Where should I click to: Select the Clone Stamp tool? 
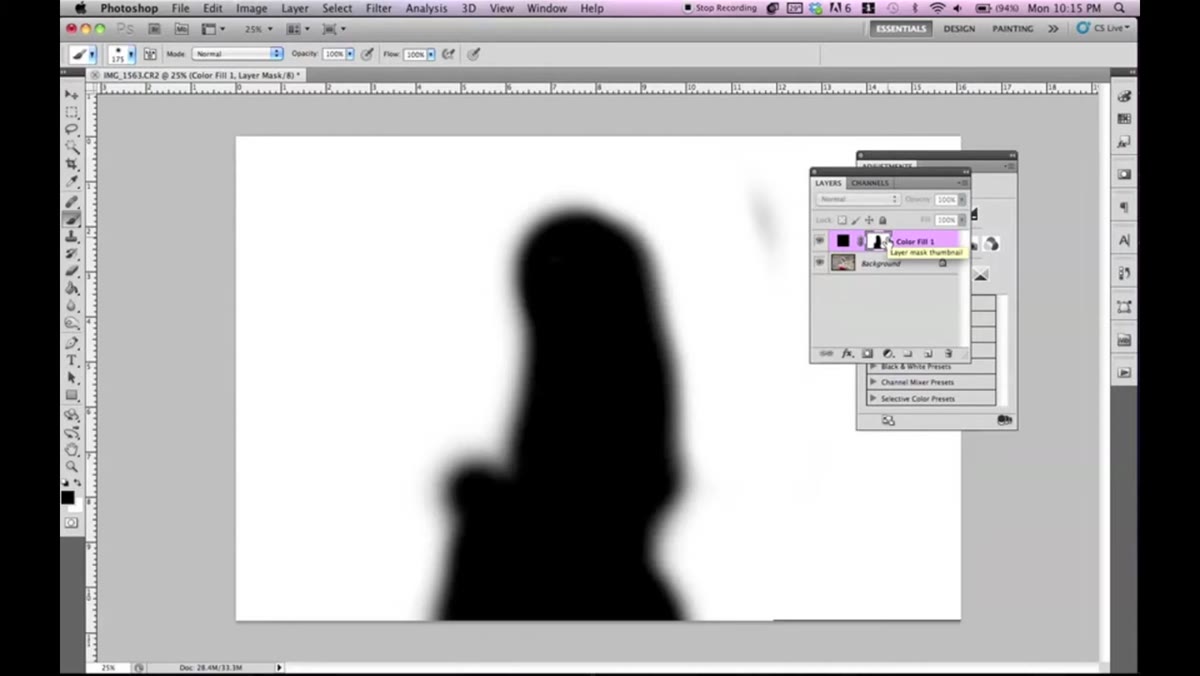point(72,237)
